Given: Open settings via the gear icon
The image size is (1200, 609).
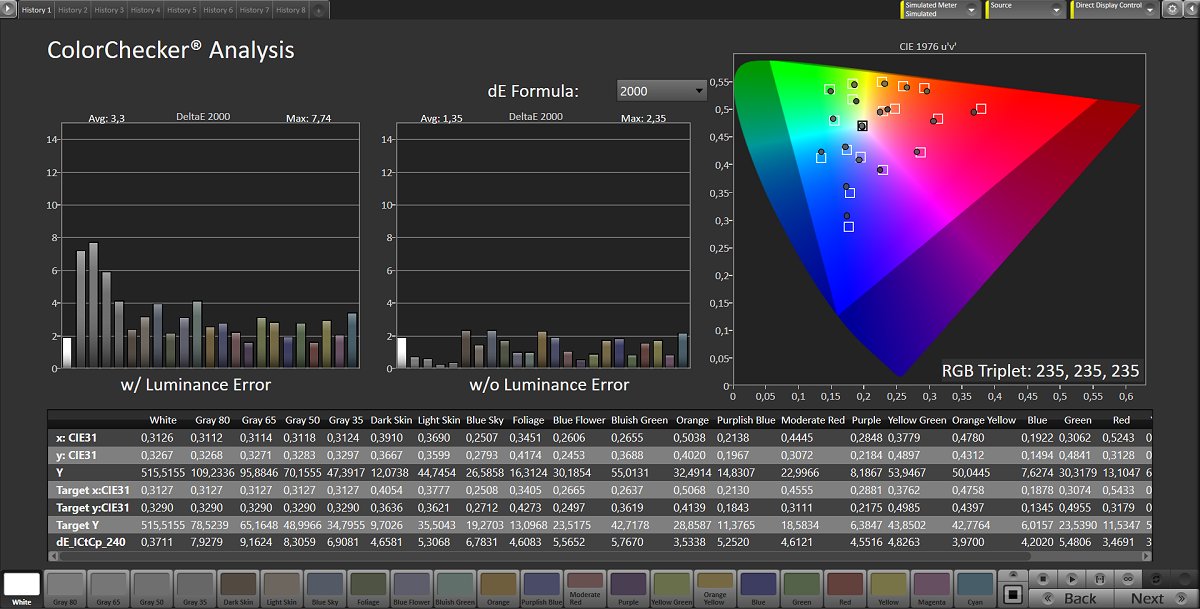Looking at the screenshot, I should (1172, 9).
